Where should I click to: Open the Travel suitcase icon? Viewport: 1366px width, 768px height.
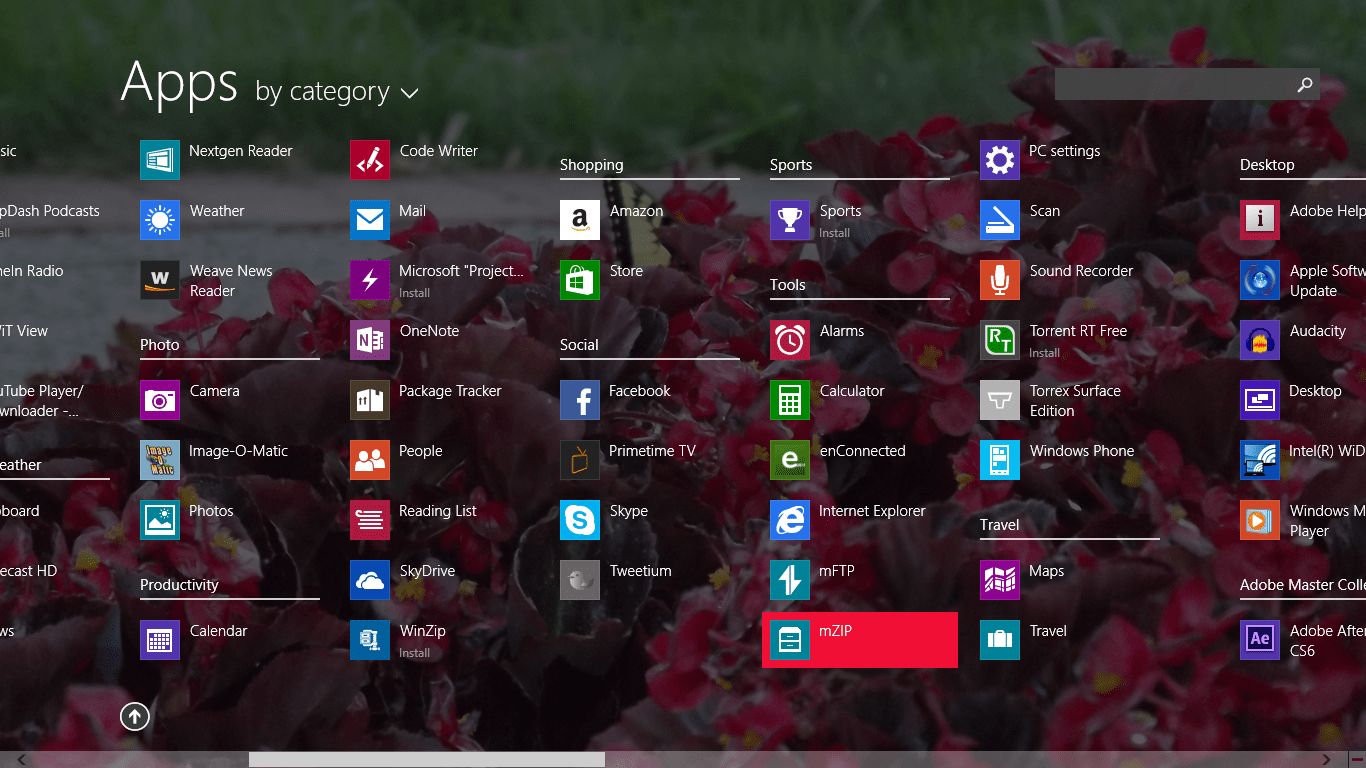1000,640
